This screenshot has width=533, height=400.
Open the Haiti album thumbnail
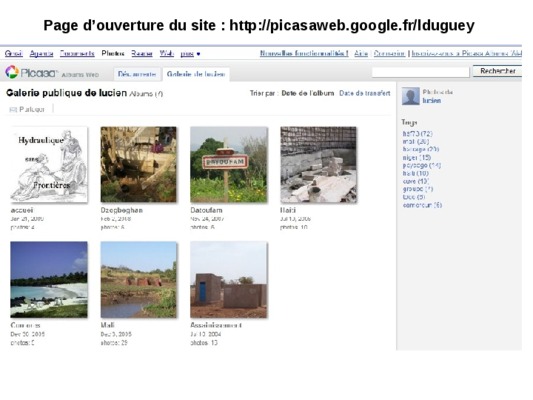318,164
